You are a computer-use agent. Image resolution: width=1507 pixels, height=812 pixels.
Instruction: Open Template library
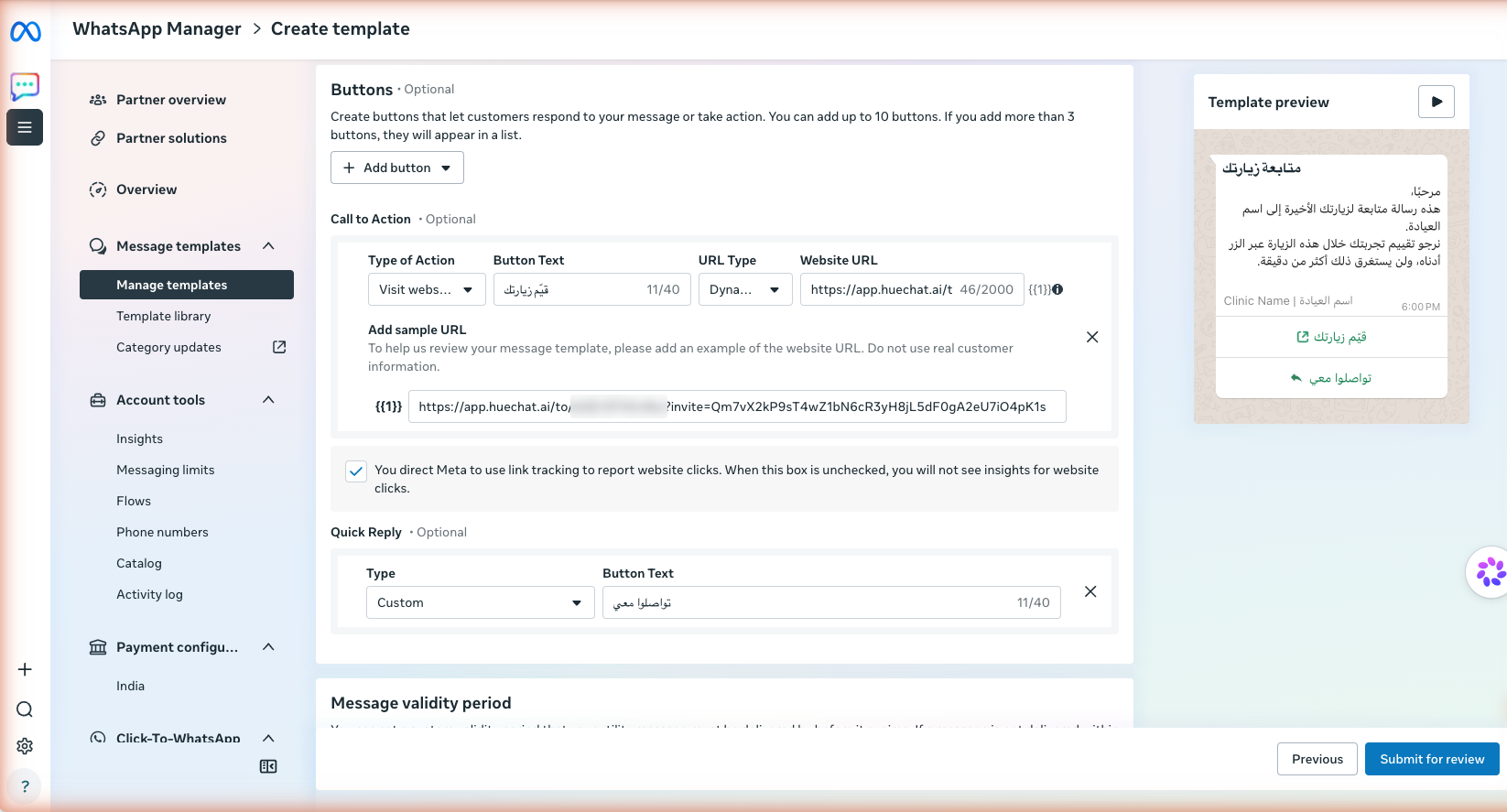(x=164, y=316)
